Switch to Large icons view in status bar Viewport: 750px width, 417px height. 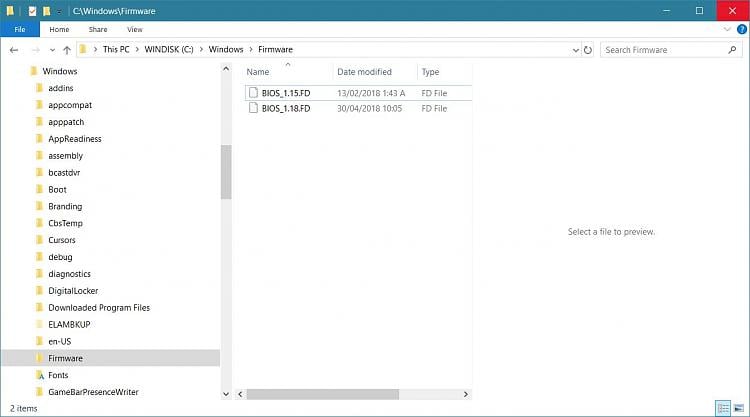739,408
